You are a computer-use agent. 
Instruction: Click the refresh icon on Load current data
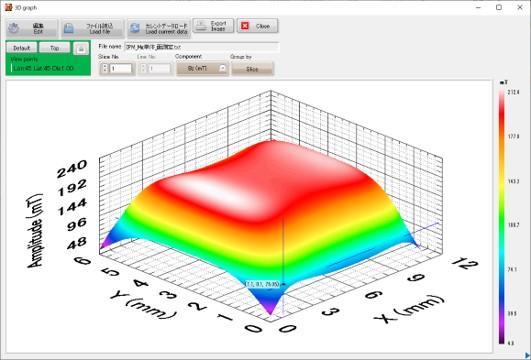click(135, 28)
